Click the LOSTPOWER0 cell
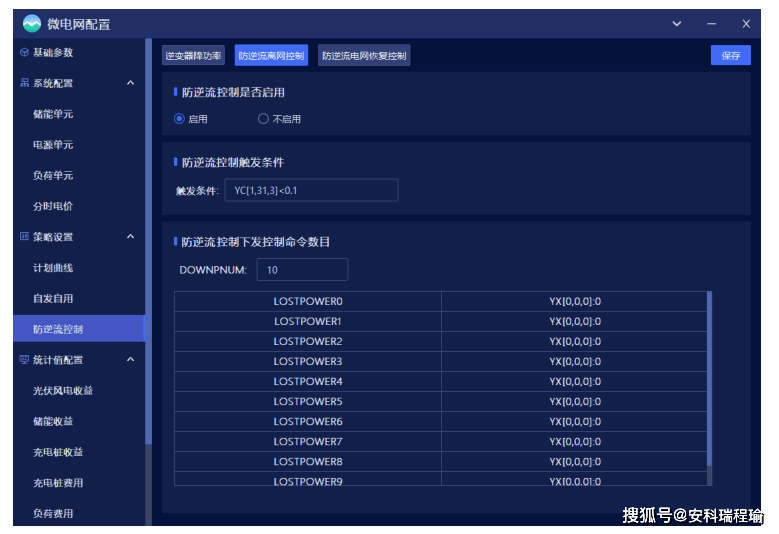Viewport: 779px width, 534px height. tap(308, 302)
